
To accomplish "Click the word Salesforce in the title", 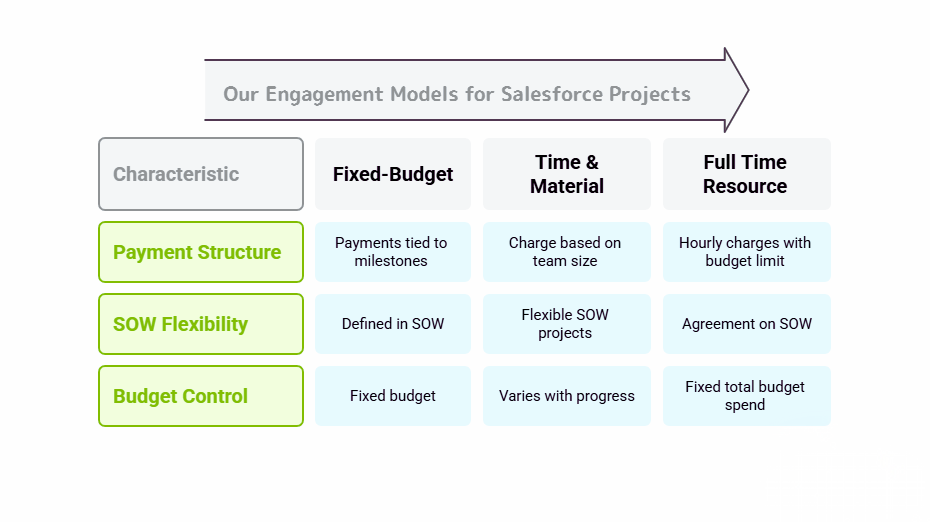I will pos(552,94).
